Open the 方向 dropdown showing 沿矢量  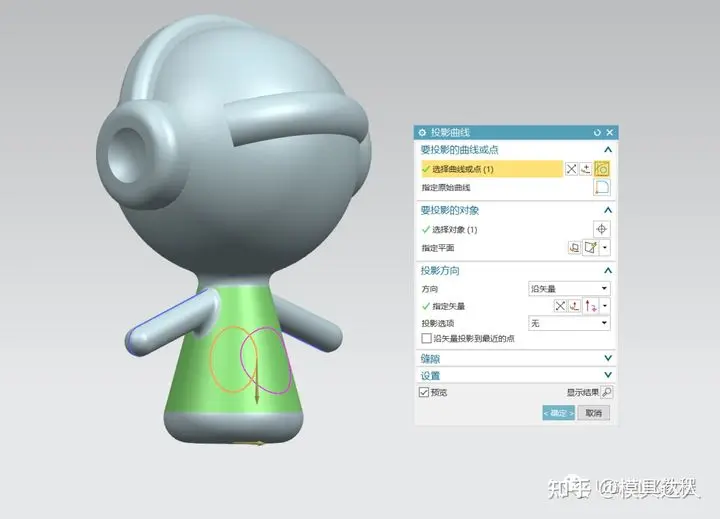pyautogui.click(x=569, y=288)
